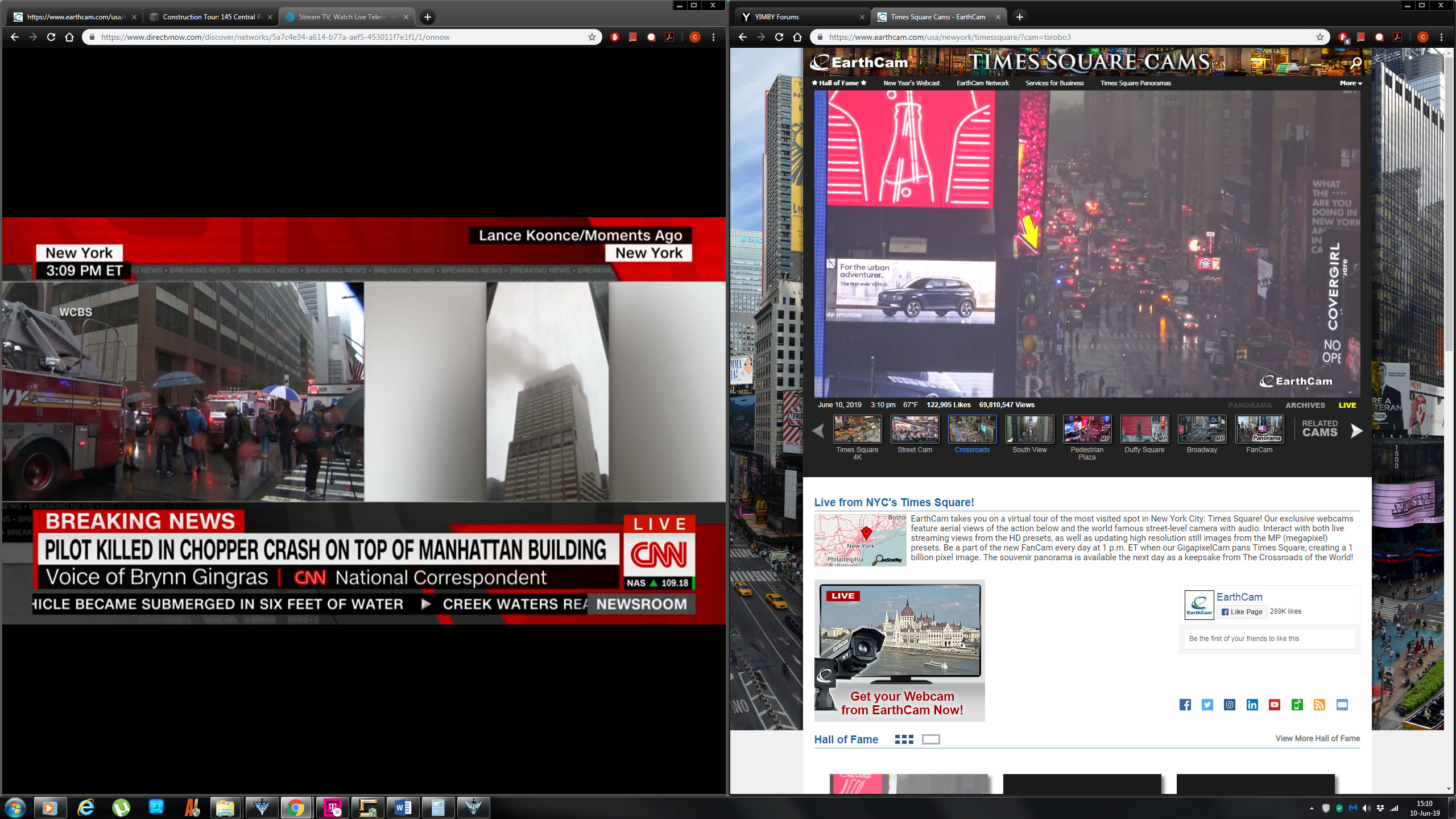Viewport: 1456px width, 819px height.
Task: Click Dropbox tray icon
Action: [1380, 808]
